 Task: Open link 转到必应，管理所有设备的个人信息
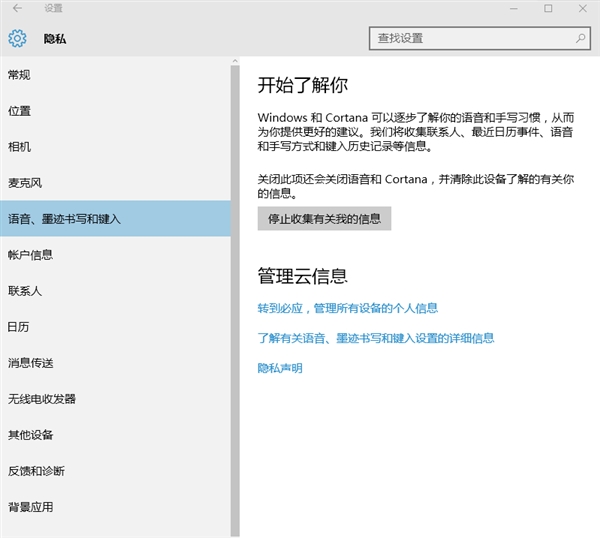click(348, 308)
